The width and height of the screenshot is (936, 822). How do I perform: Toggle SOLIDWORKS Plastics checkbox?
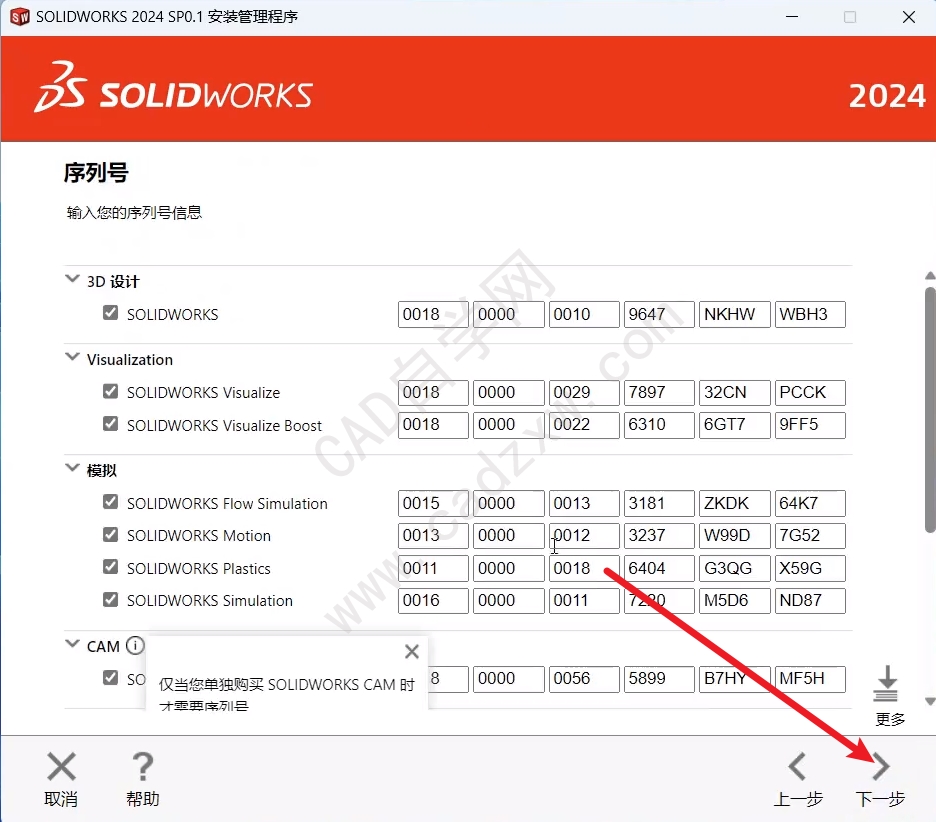tap(110, 567)
